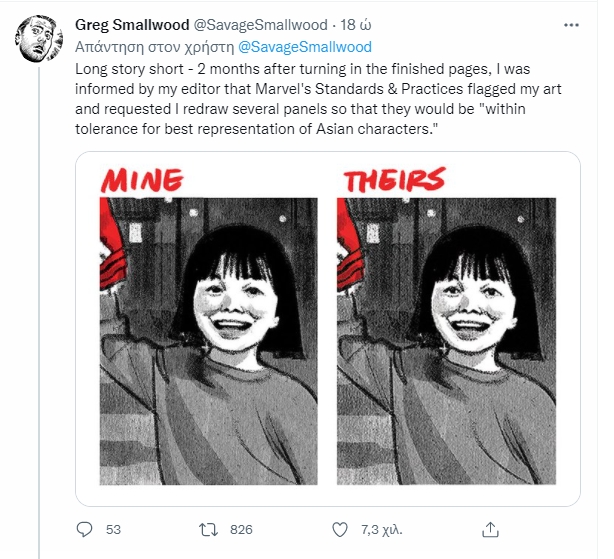
Task: Open the share upload icon menu
Action: (x=490, y=528)
